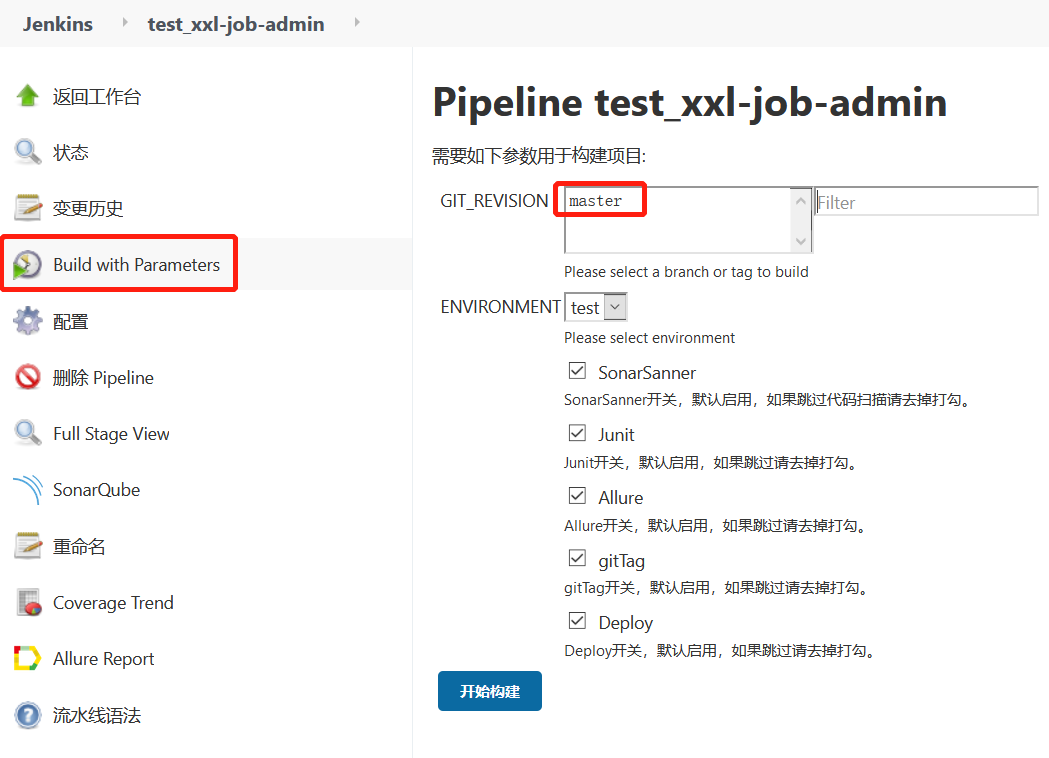Viewport: 1049px width, 758px height.
Task: Select 重命名 in sidebar
Action: pyautogui.click(x=79, y=547)
